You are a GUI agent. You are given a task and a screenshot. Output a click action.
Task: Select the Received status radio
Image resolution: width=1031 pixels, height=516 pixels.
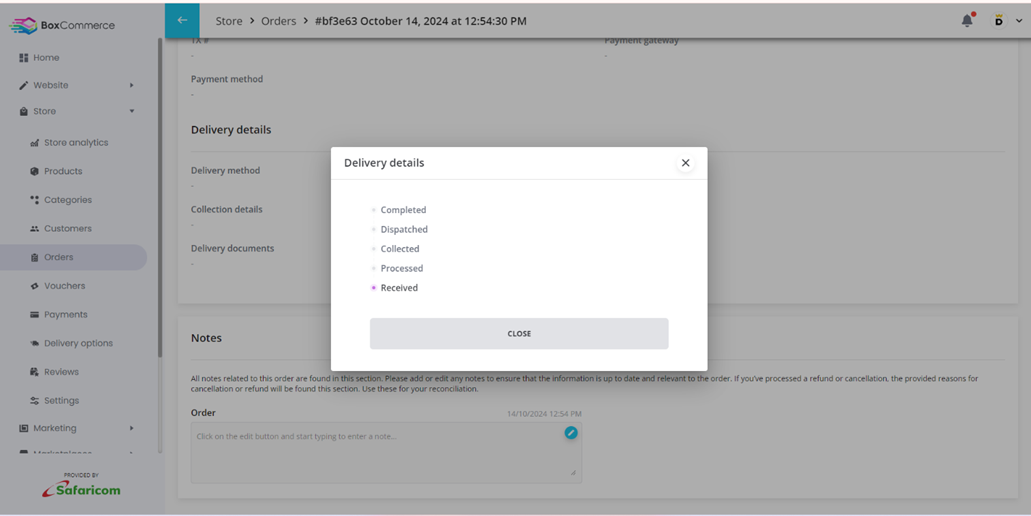coord(373,288)
